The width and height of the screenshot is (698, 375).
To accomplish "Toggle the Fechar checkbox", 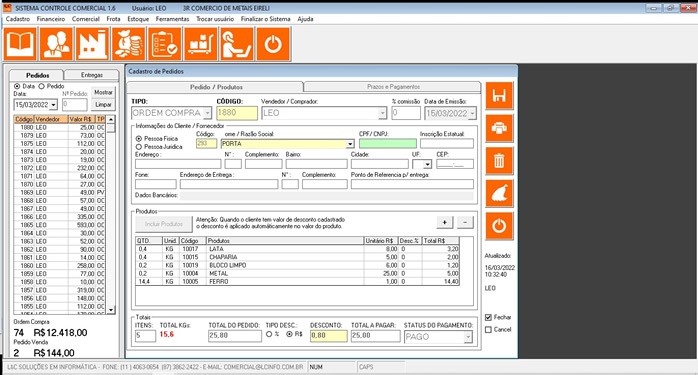I will [488, 317].
